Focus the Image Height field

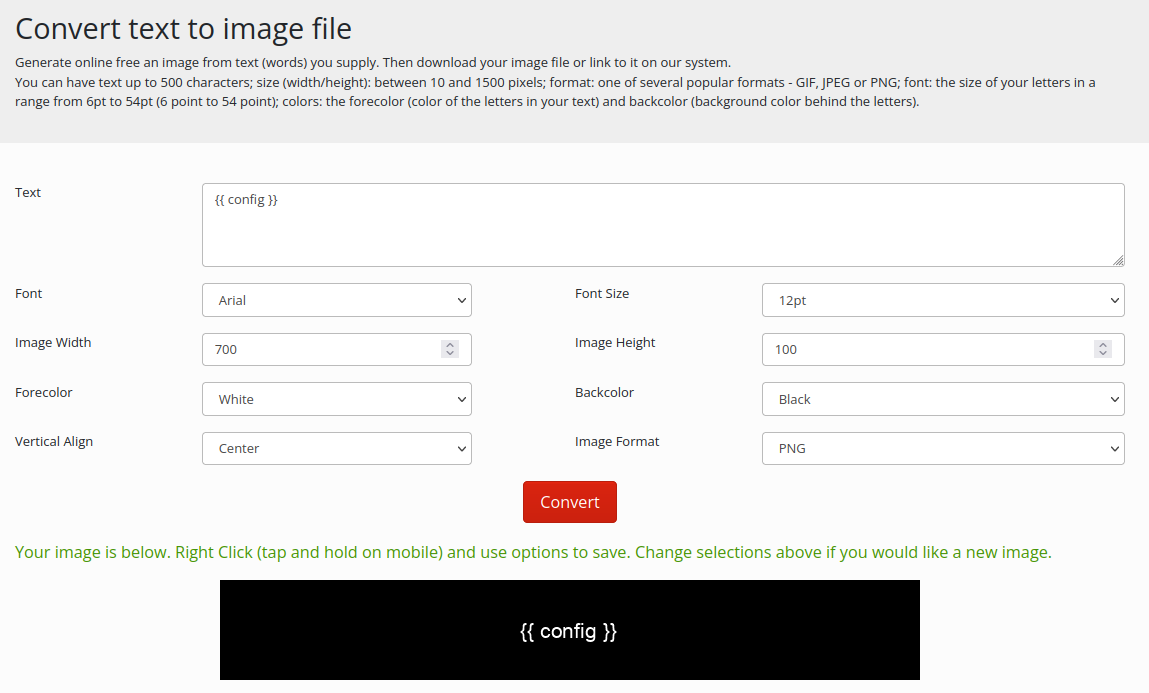925,350
